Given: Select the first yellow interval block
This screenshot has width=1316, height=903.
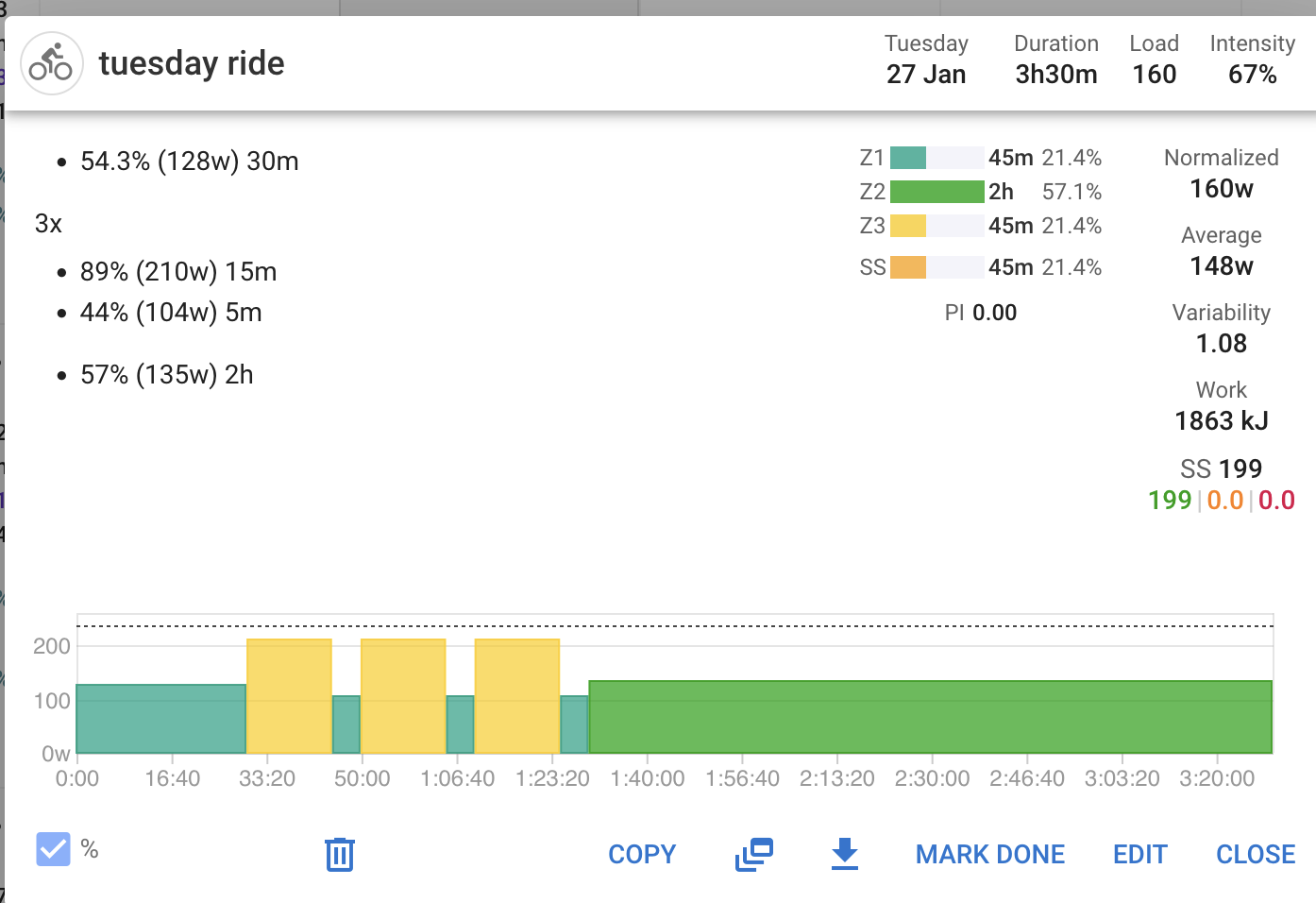Looking at the screenshot, I should coord(289,696).
